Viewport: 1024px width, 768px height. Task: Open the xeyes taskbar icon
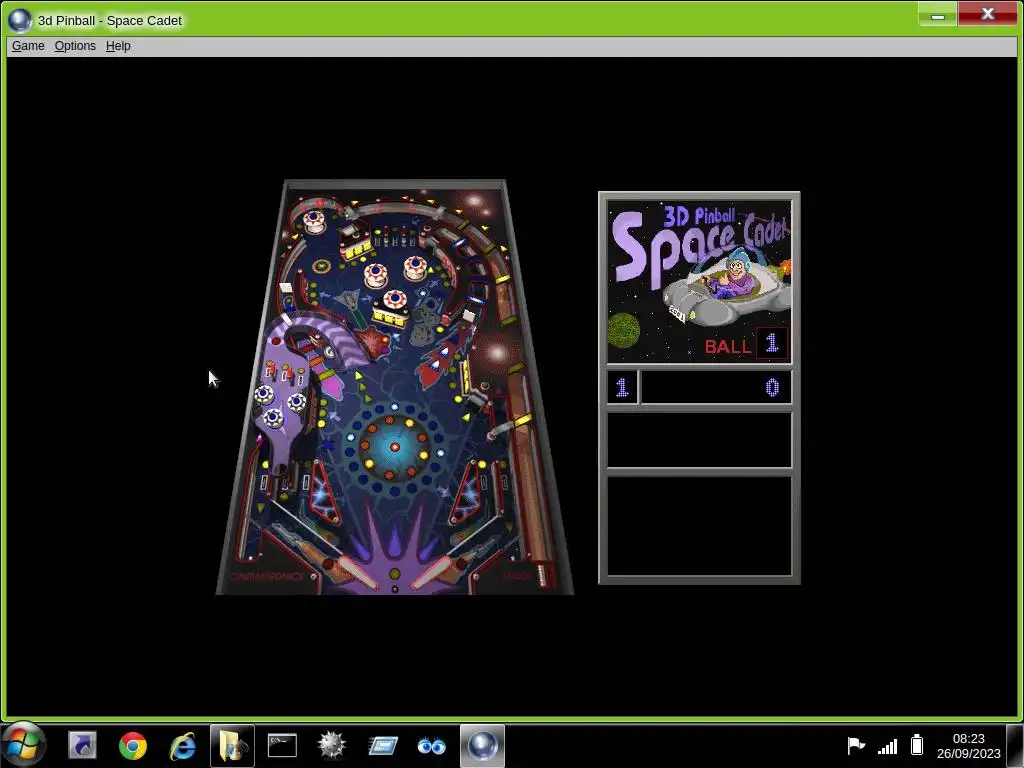point(432,745)
